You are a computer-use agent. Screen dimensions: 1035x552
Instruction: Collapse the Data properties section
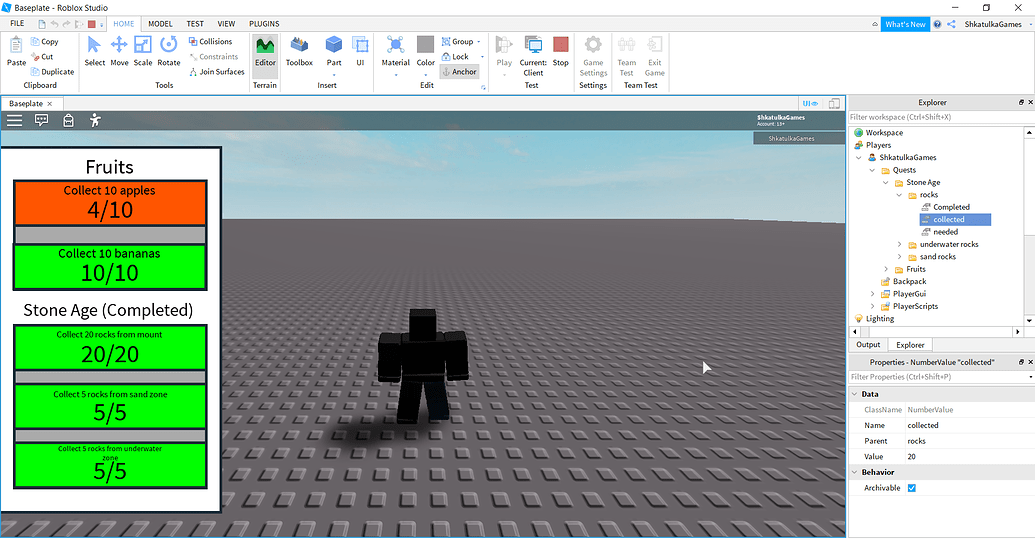click(x=854, y=394)
